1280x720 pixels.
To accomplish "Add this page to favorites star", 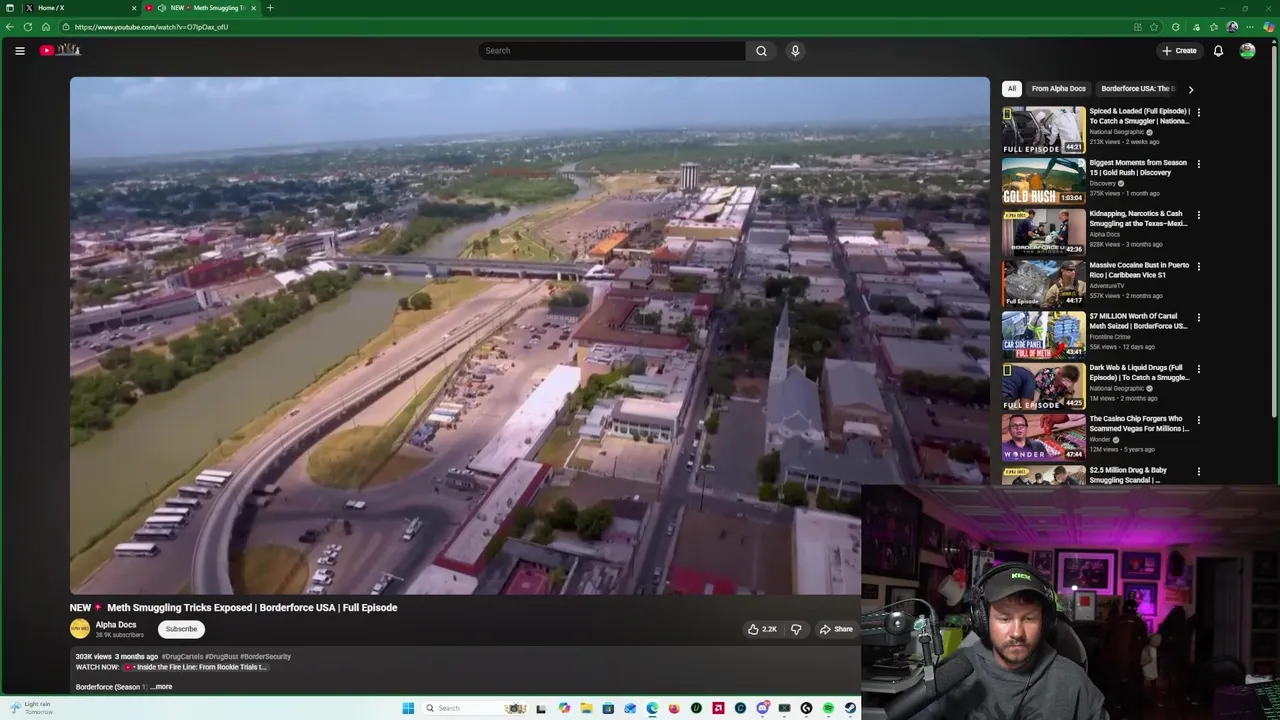I will tap(1154, 27).
